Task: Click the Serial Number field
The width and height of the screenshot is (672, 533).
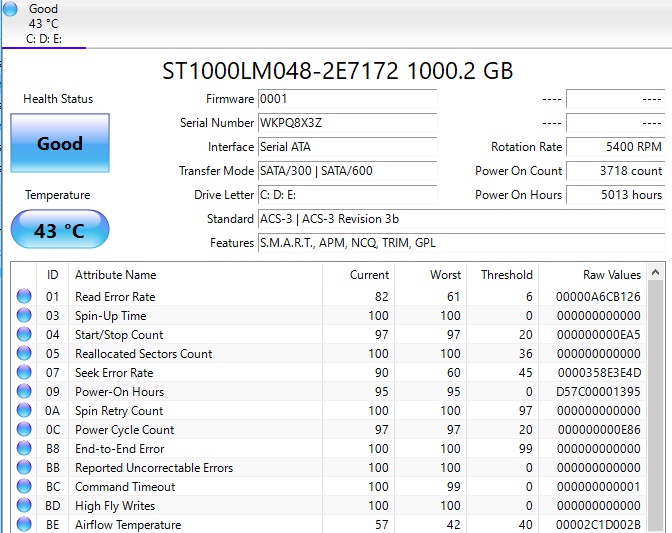Action: tap(347, 123)
